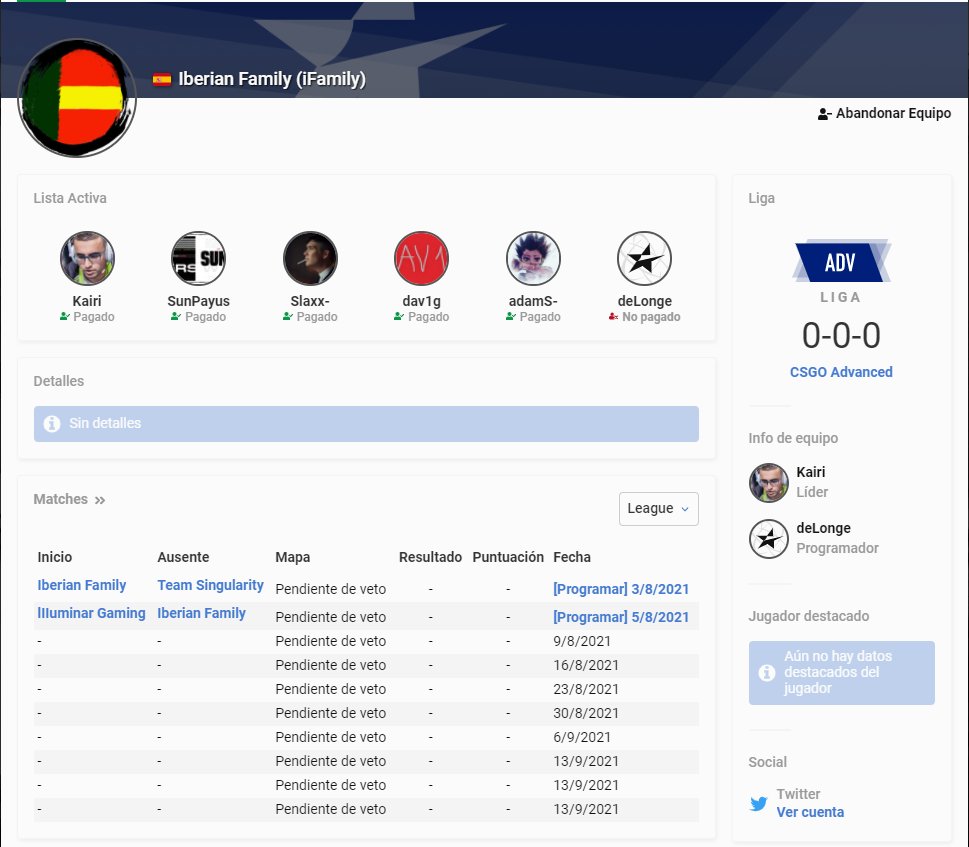Click [Programar] 5/8/2021 scheduling link
The image size is (969, 847).
[x=621, y=617]
